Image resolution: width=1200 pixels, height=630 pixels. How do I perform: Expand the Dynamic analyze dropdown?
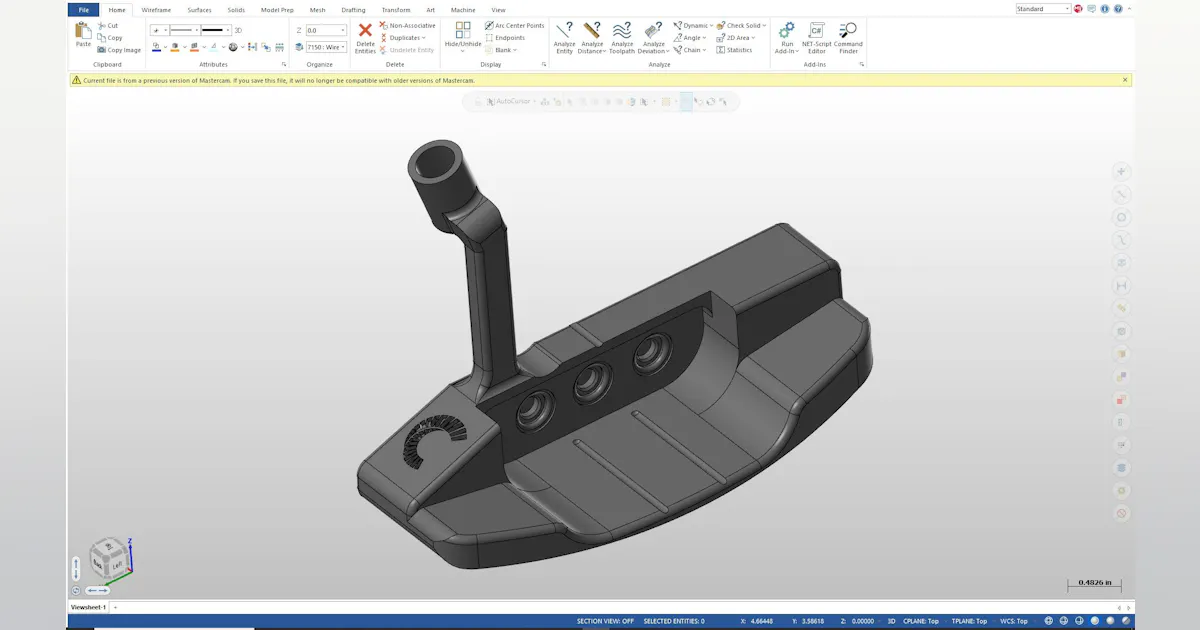click(x=711, y=26)
